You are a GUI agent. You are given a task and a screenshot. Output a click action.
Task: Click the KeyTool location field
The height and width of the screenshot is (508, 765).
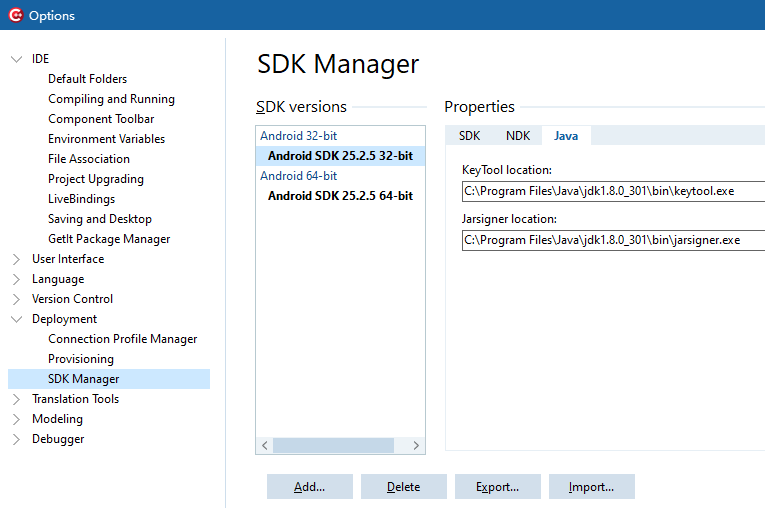pyautogui.click(x=612, y=191)
